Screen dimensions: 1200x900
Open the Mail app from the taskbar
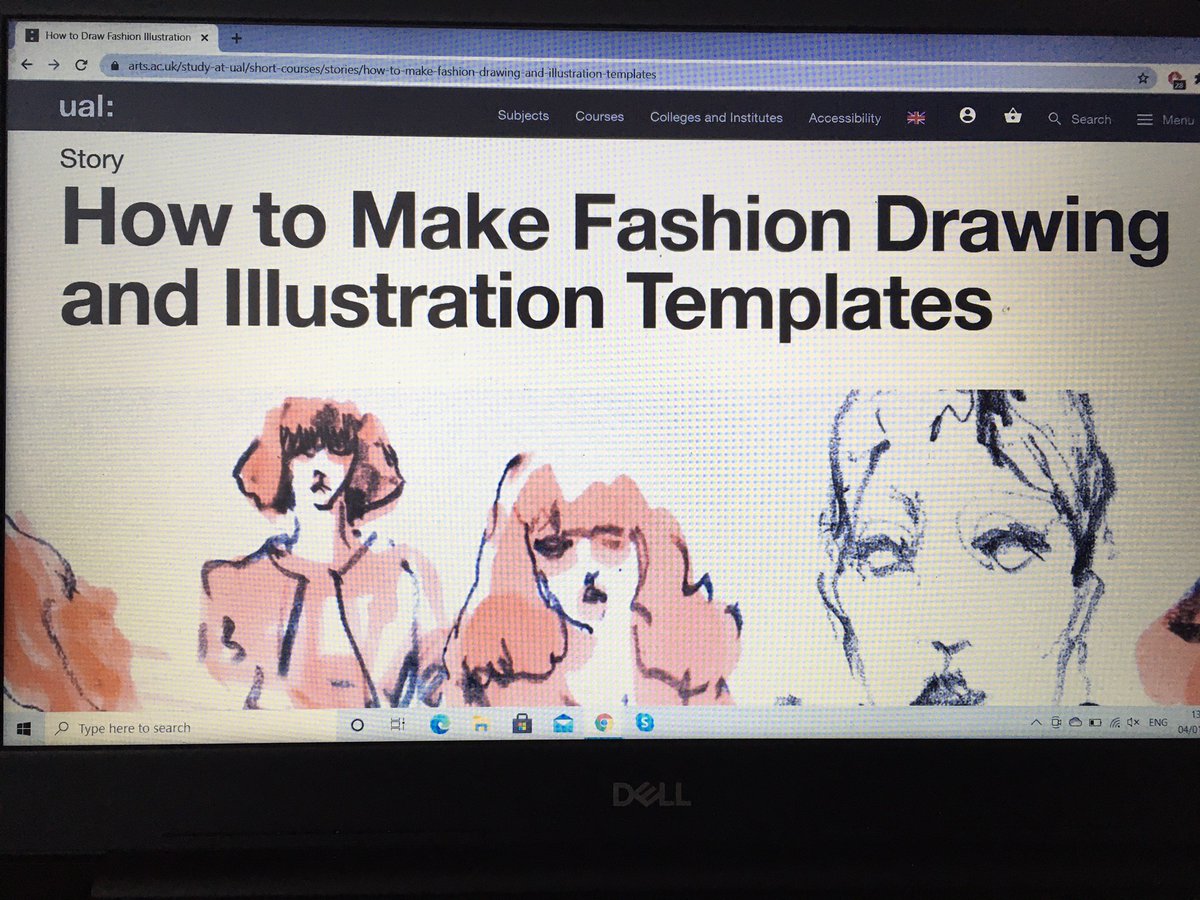(x=563, y=723)
